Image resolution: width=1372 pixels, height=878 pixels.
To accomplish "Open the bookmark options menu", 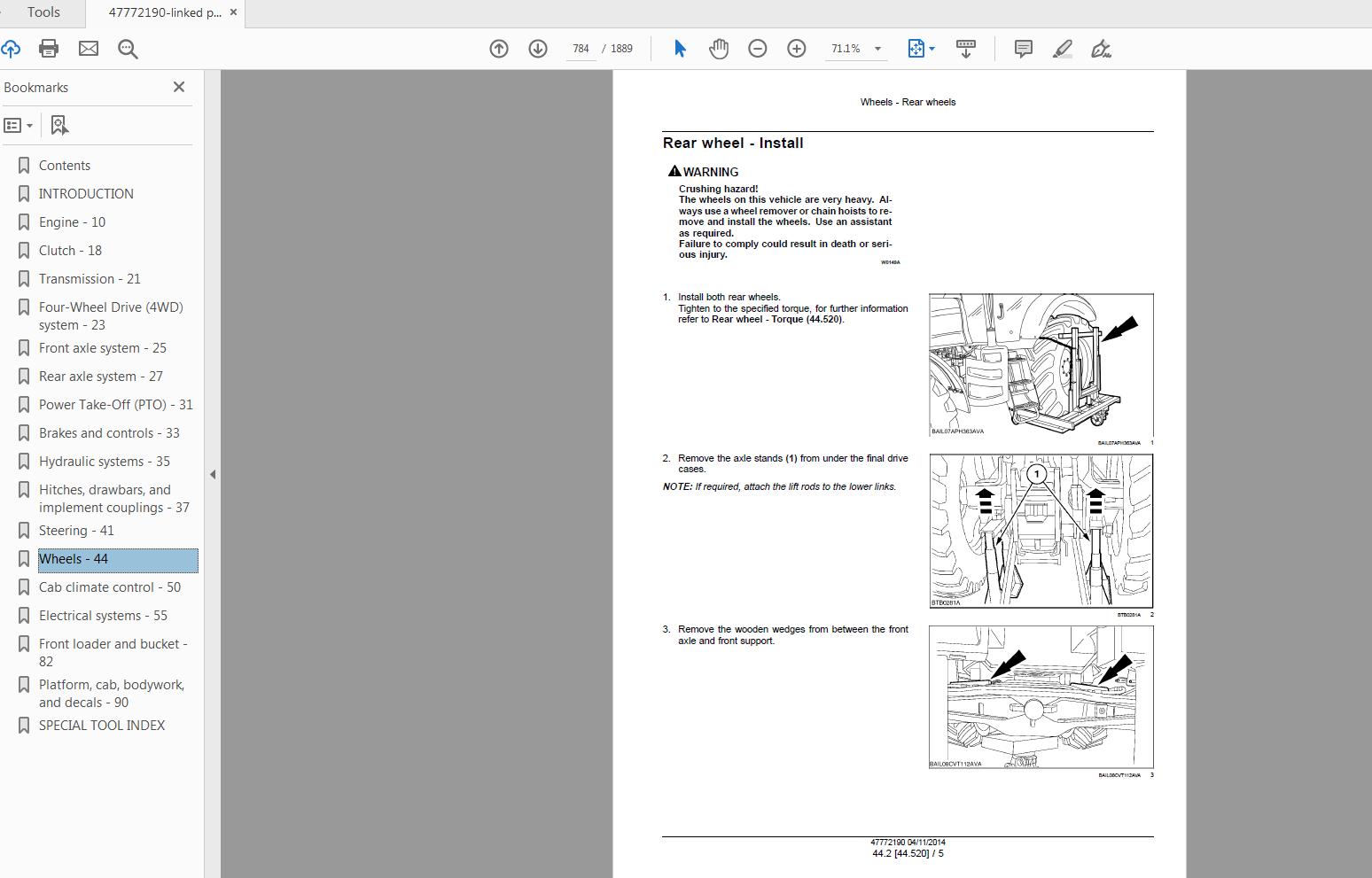I will [19, 125].
